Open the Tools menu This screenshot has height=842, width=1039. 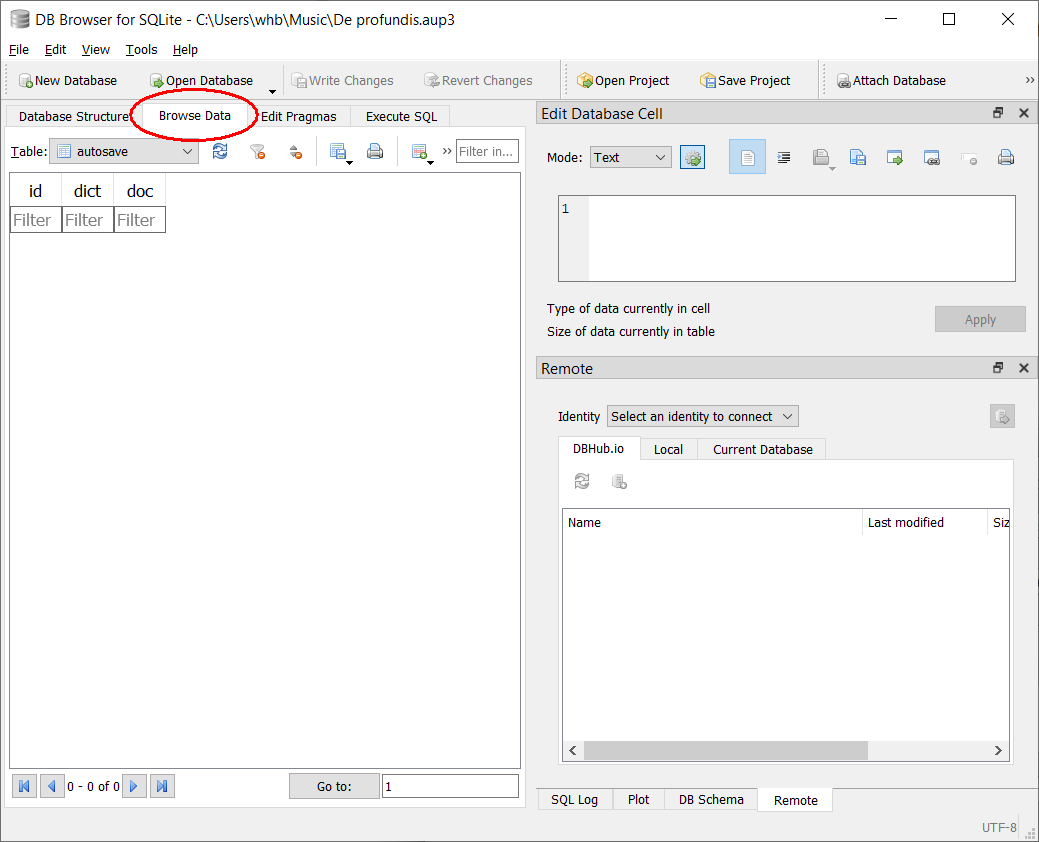click(141, 49)
